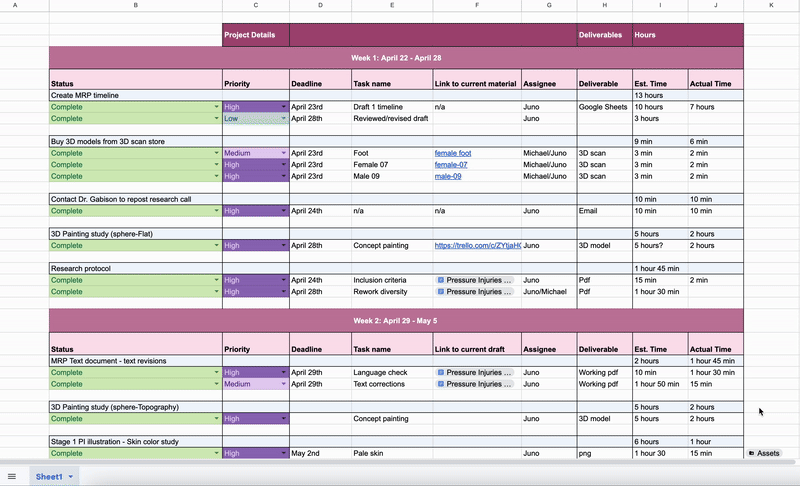Select Week 1 Link to current material header

477,80
